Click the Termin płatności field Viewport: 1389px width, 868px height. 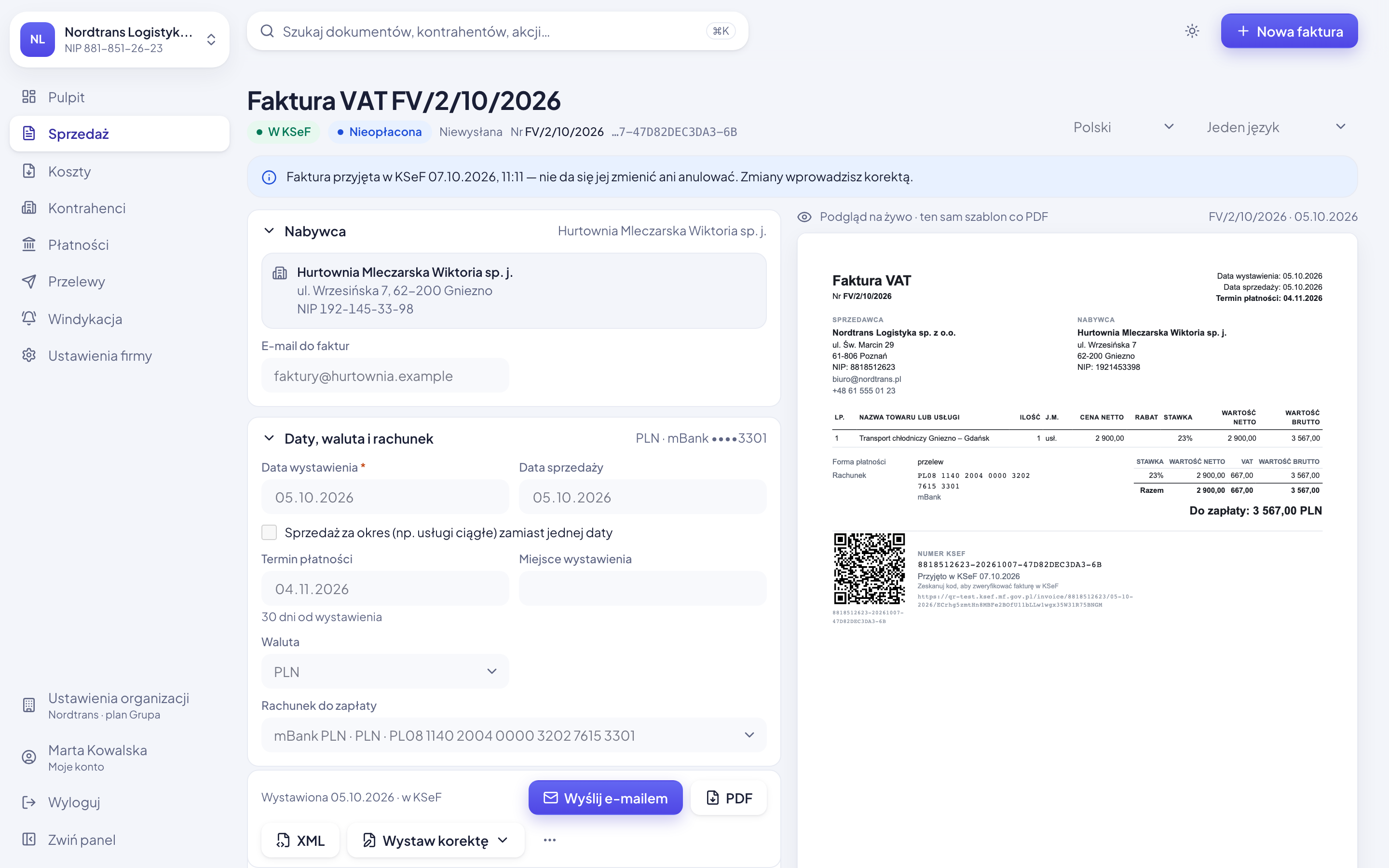tap(385, 589)
